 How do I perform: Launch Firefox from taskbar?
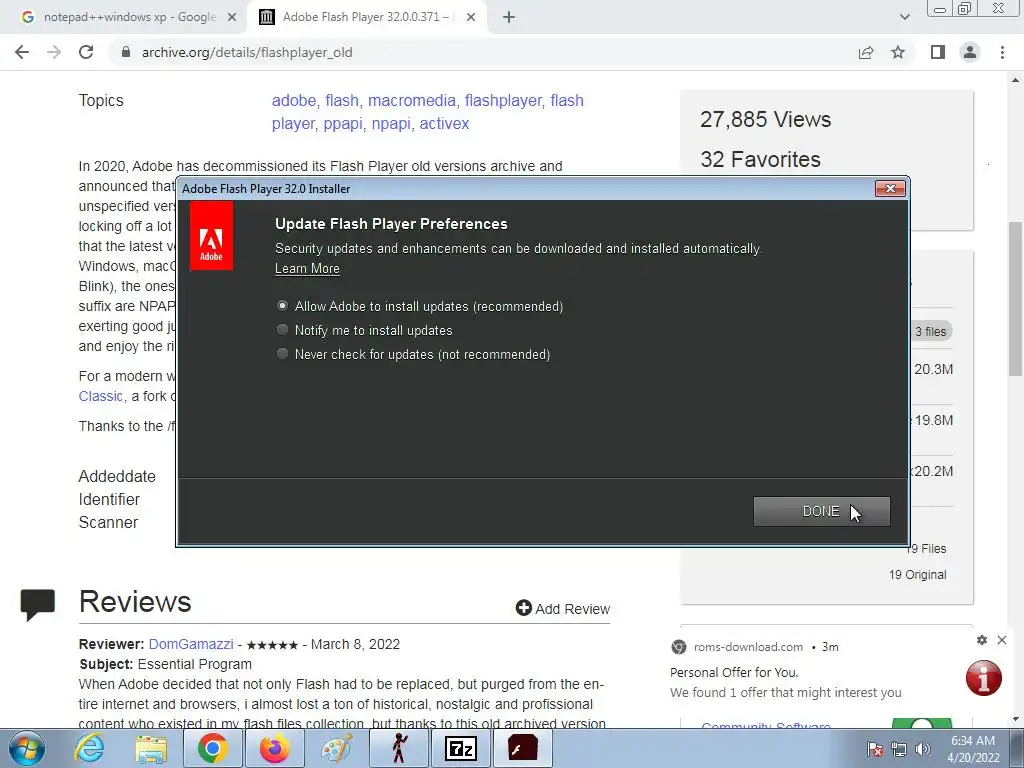[274, 748]
